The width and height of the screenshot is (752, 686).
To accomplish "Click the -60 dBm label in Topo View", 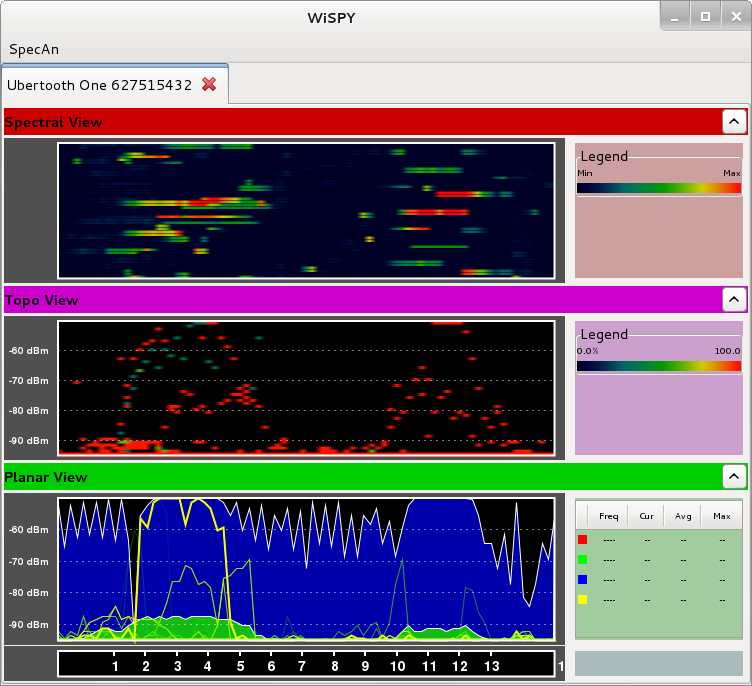I will [29, 351].
